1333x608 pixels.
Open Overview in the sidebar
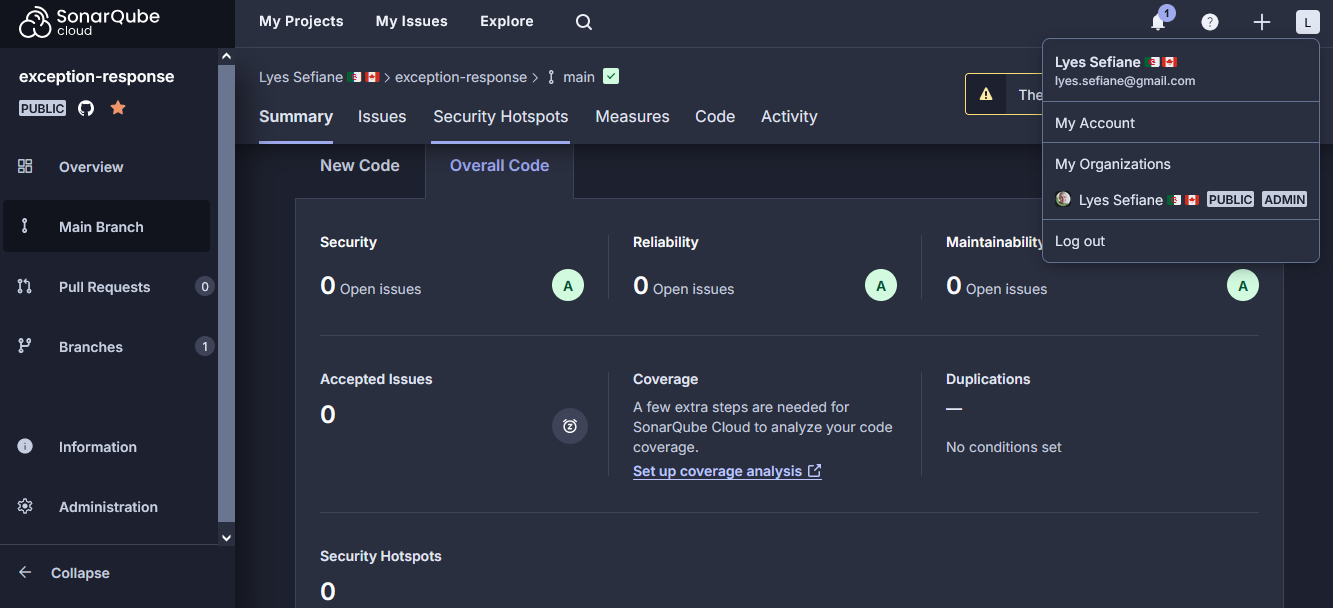[x=106, y=166]
